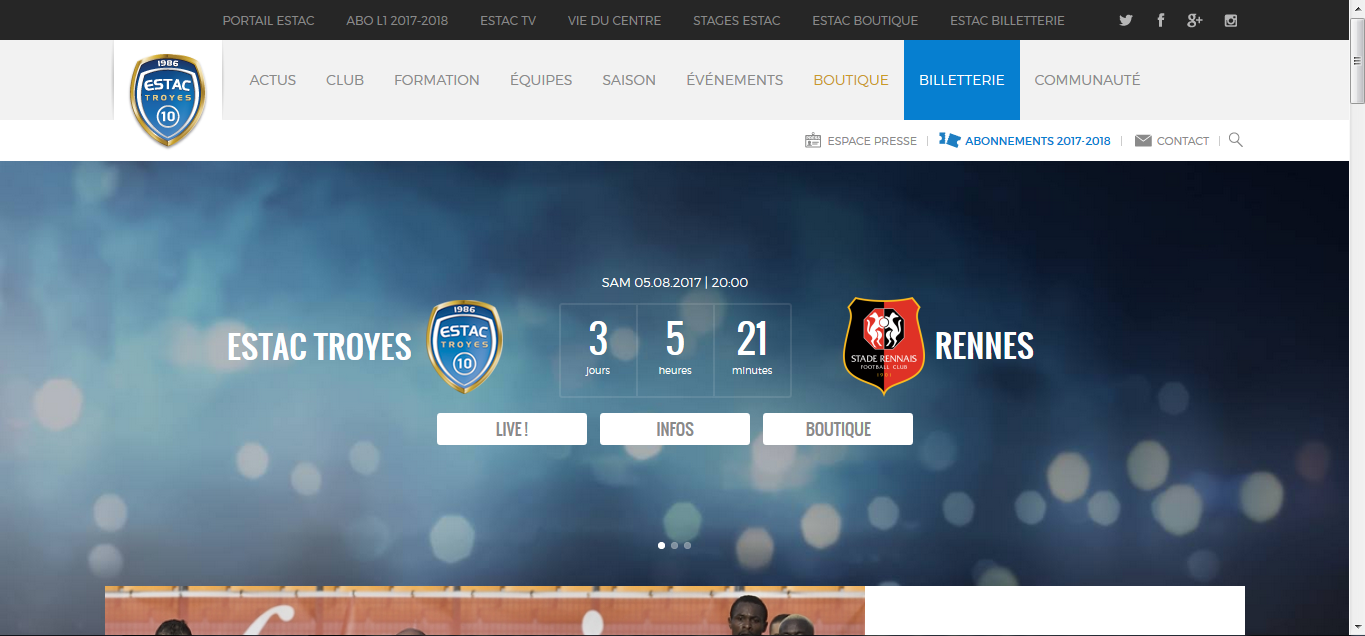Open the Instagram social icon
Screen dimensions: 1365x636
point(1231,20)
